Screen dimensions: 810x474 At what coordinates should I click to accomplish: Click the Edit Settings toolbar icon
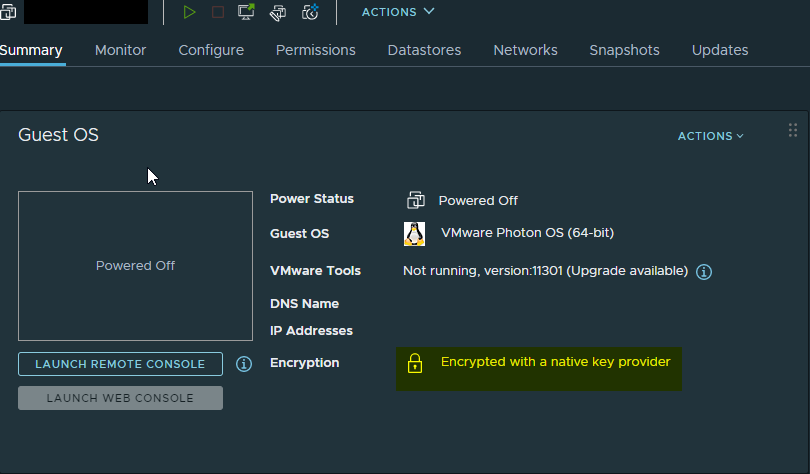click(278, 12)
